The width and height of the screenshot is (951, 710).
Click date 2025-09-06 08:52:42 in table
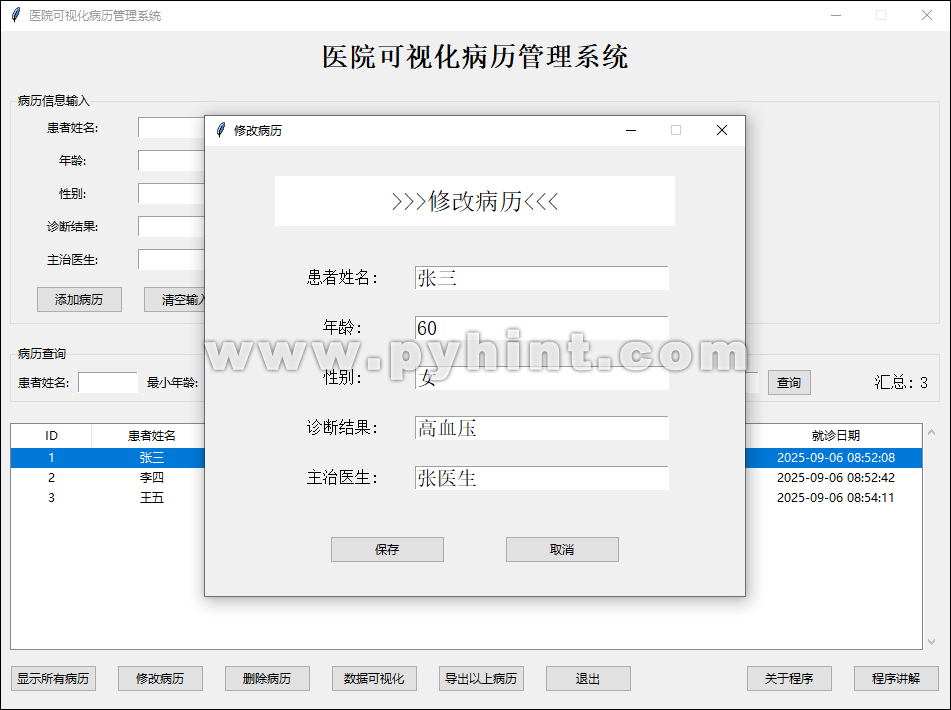point(836,478)
